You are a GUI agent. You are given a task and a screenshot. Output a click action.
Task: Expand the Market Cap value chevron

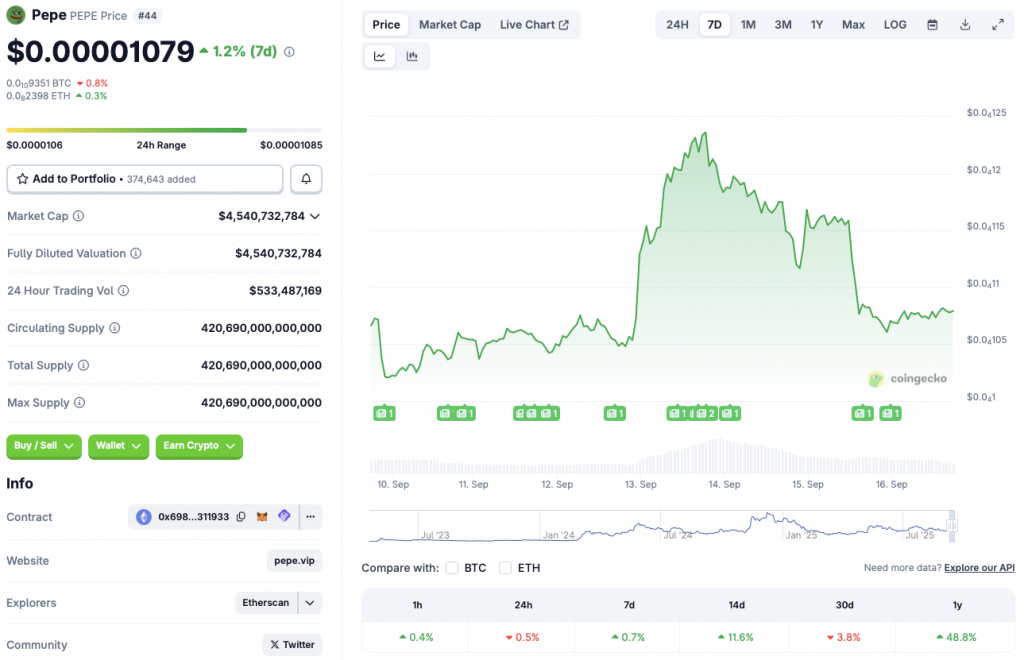(315, 216)
